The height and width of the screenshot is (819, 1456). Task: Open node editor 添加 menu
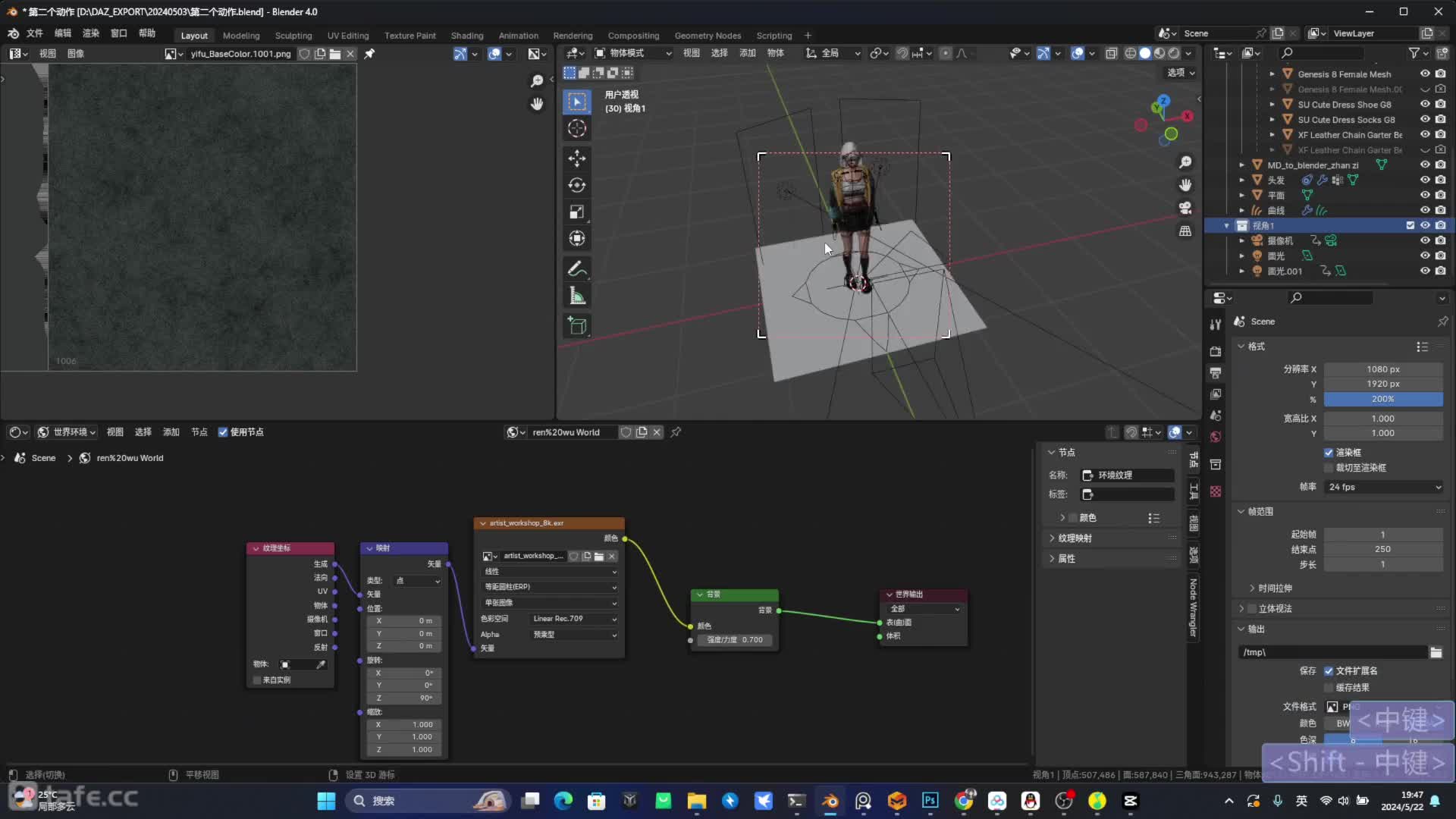171,432
